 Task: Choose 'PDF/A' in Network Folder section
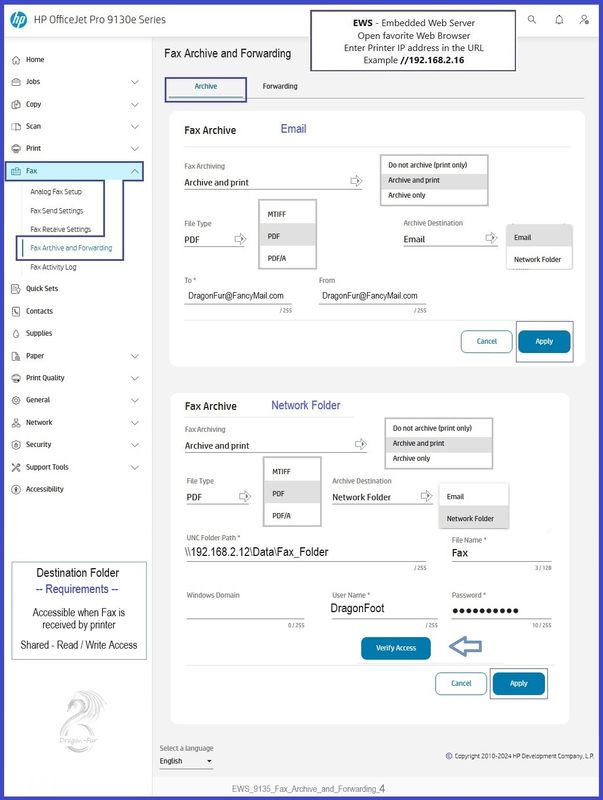(292, 516)
